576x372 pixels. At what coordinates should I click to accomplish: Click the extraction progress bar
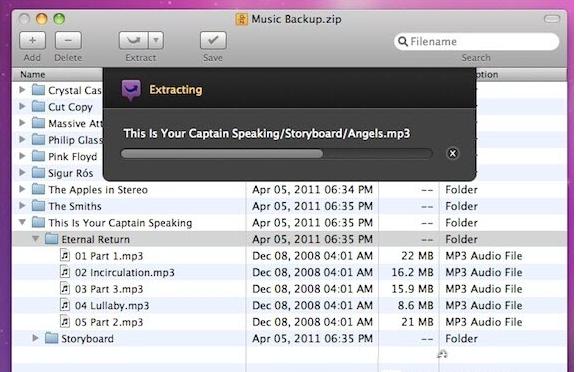(277, 154)
